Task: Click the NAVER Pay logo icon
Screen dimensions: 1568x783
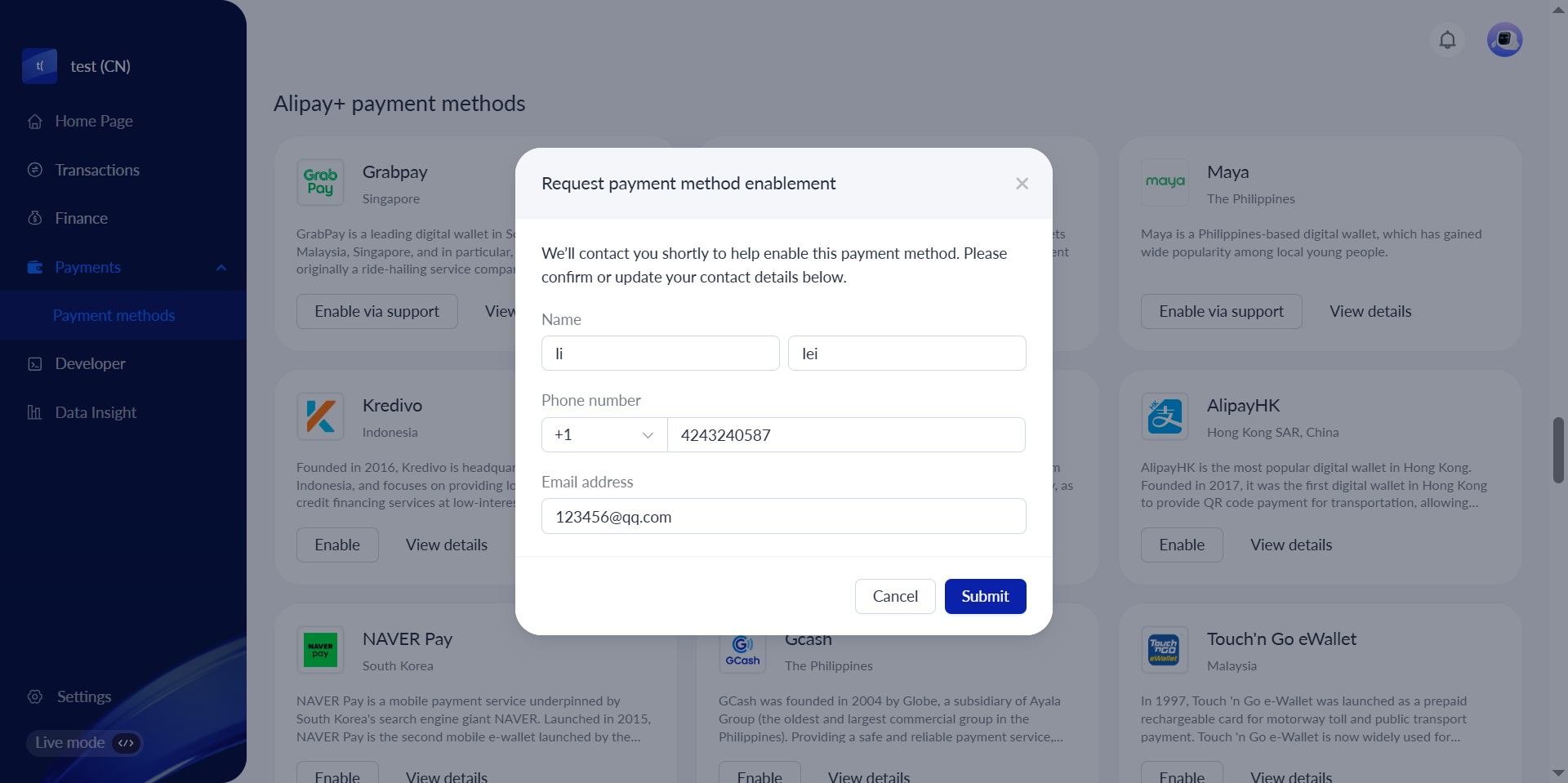Action: (x=320, y=650)
